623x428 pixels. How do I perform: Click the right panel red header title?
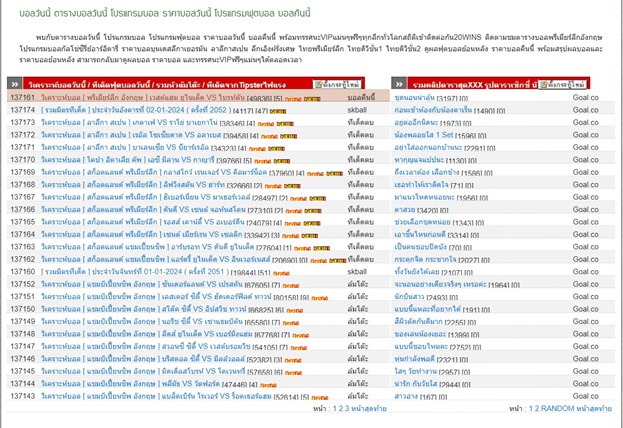coord(474,85)
